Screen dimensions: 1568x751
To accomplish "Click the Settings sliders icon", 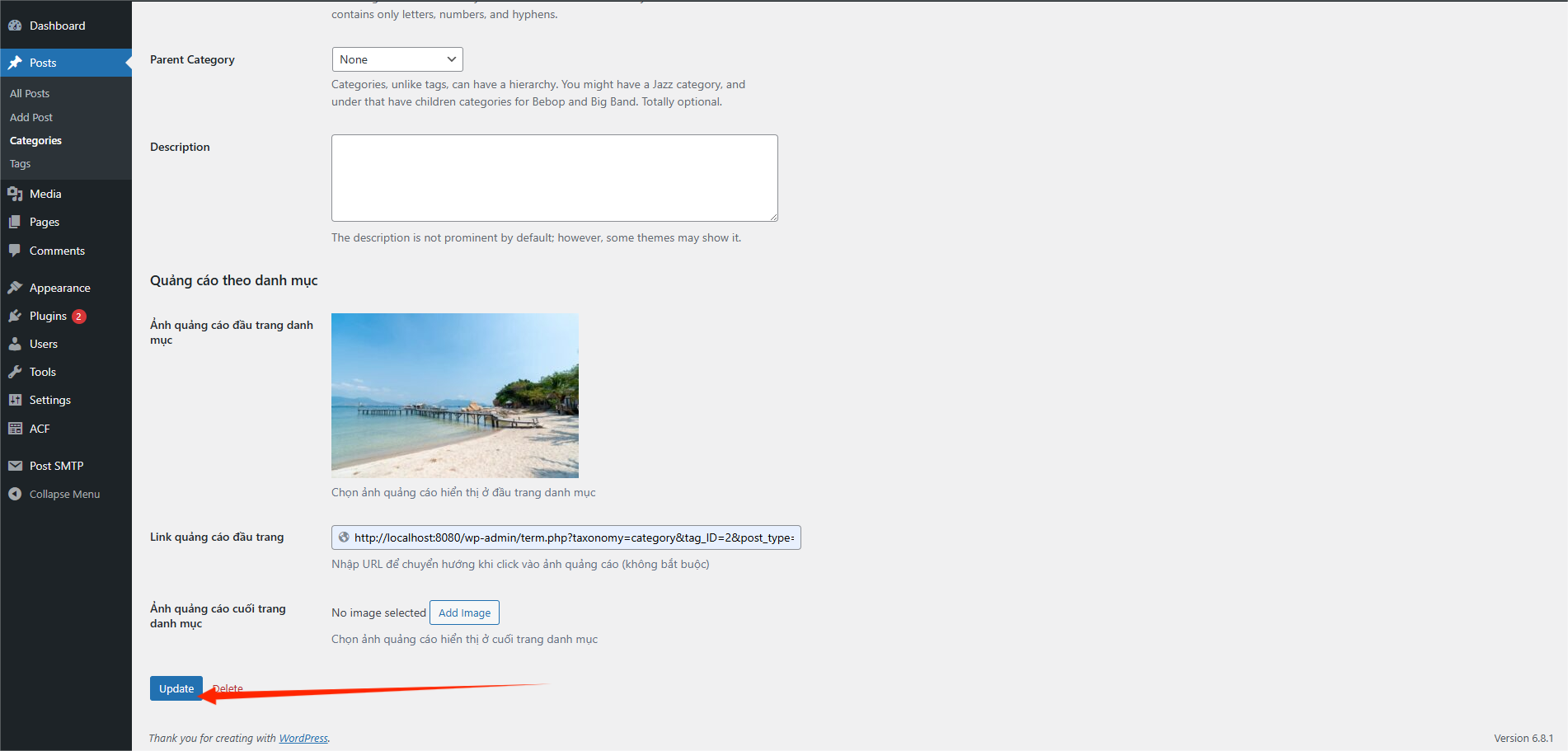I will [15, 400].
